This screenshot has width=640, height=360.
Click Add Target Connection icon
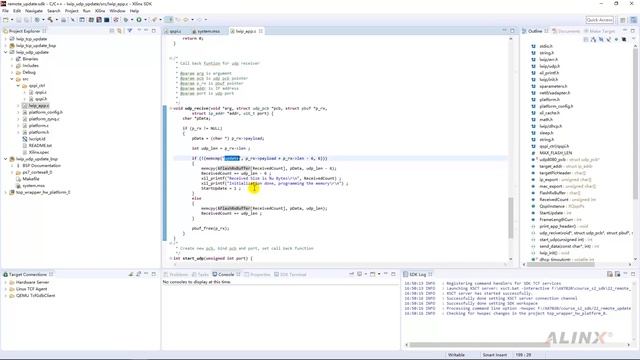pyautogui.click(x=131, y=274)
